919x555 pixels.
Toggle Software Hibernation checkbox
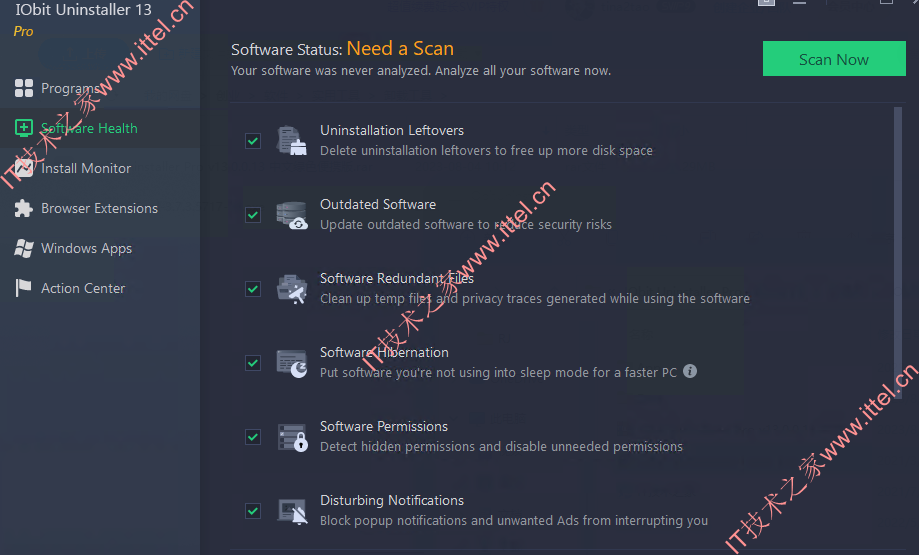coord(253,363)
